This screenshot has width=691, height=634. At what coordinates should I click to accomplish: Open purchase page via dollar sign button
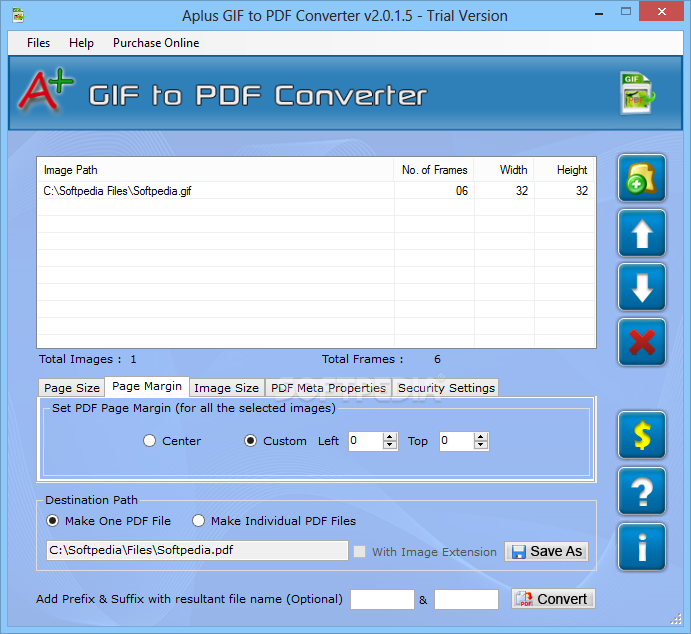pyautogui.click(x=642, y=435)
